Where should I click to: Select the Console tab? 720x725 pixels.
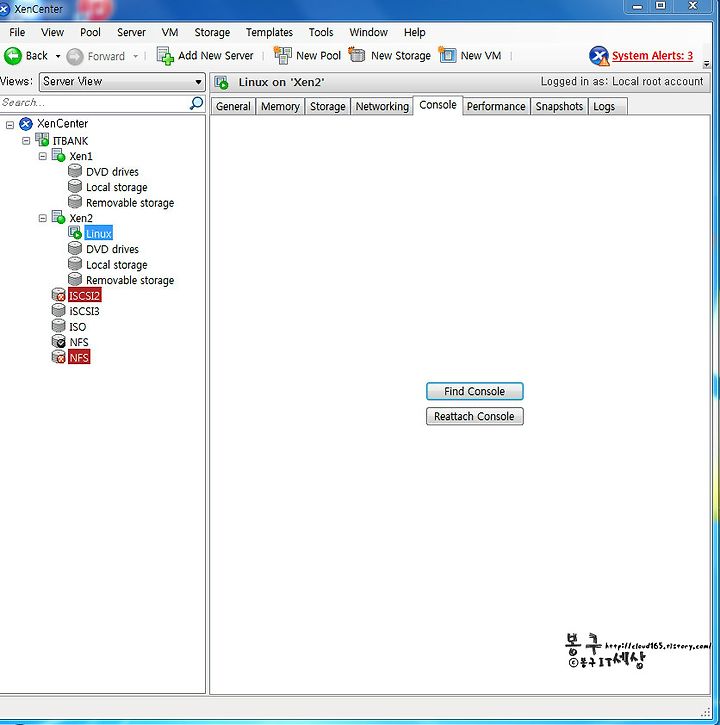click(437, 105)
